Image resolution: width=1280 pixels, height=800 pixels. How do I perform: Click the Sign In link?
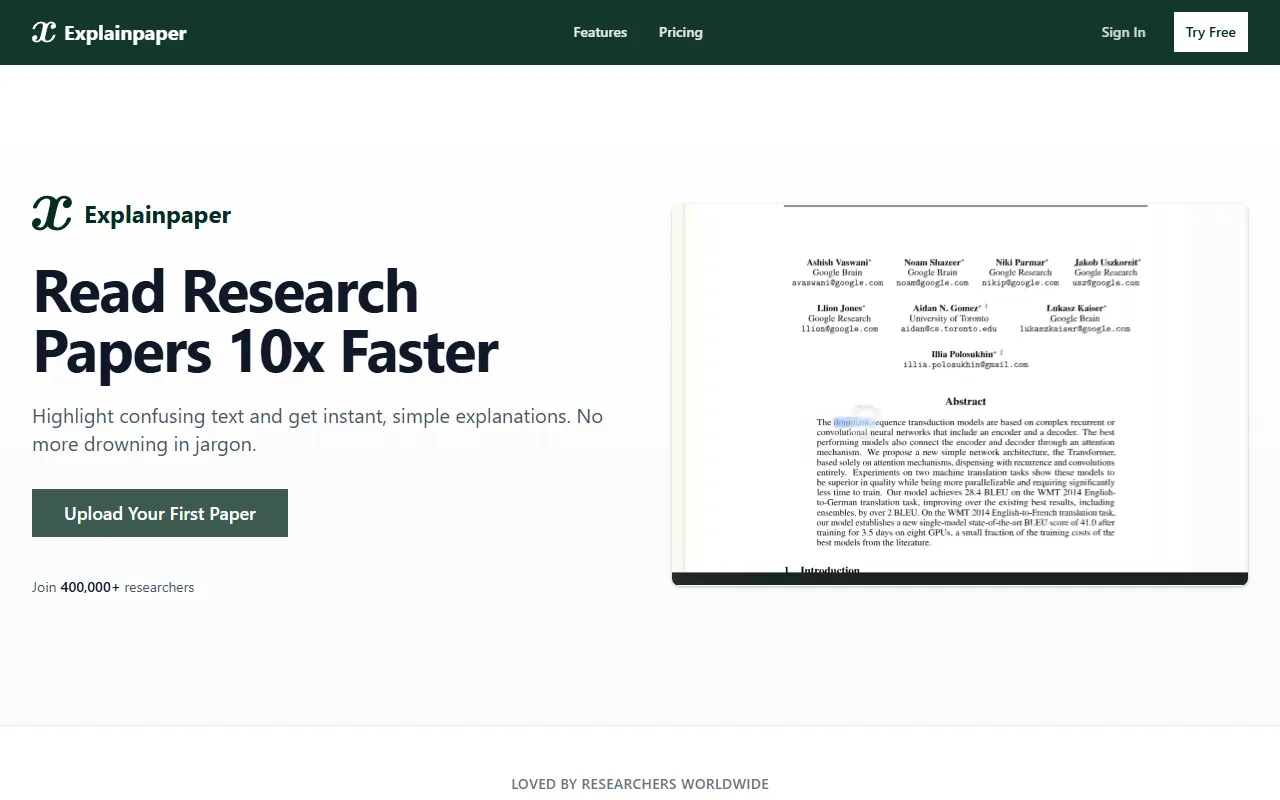pyautogui.click(x=1123, y=32)
